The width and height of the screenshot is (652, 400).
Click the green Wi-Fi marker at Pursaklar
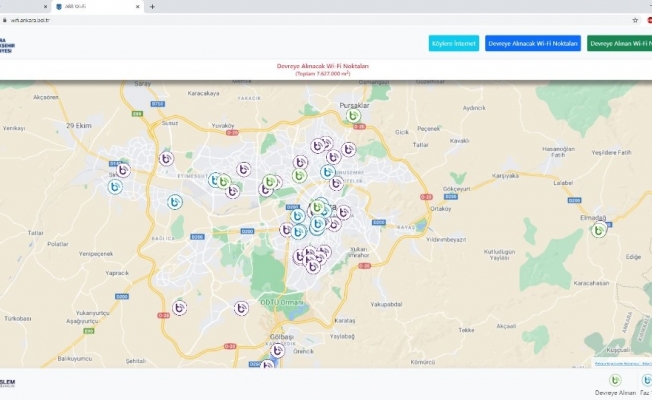pos(353,116)
